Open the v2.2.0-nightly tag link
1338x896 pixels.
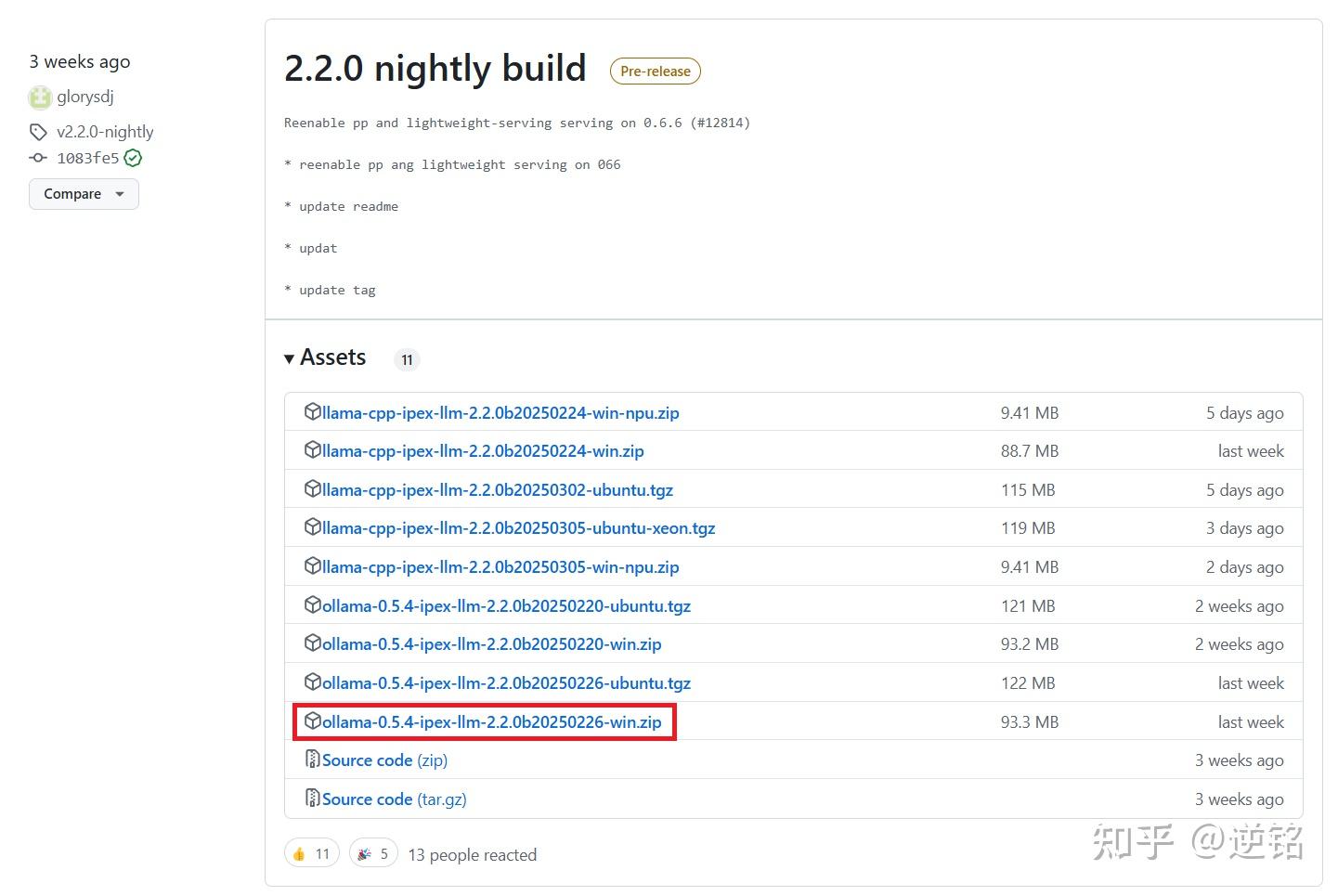pyautogui.click(x=105, y=132)
